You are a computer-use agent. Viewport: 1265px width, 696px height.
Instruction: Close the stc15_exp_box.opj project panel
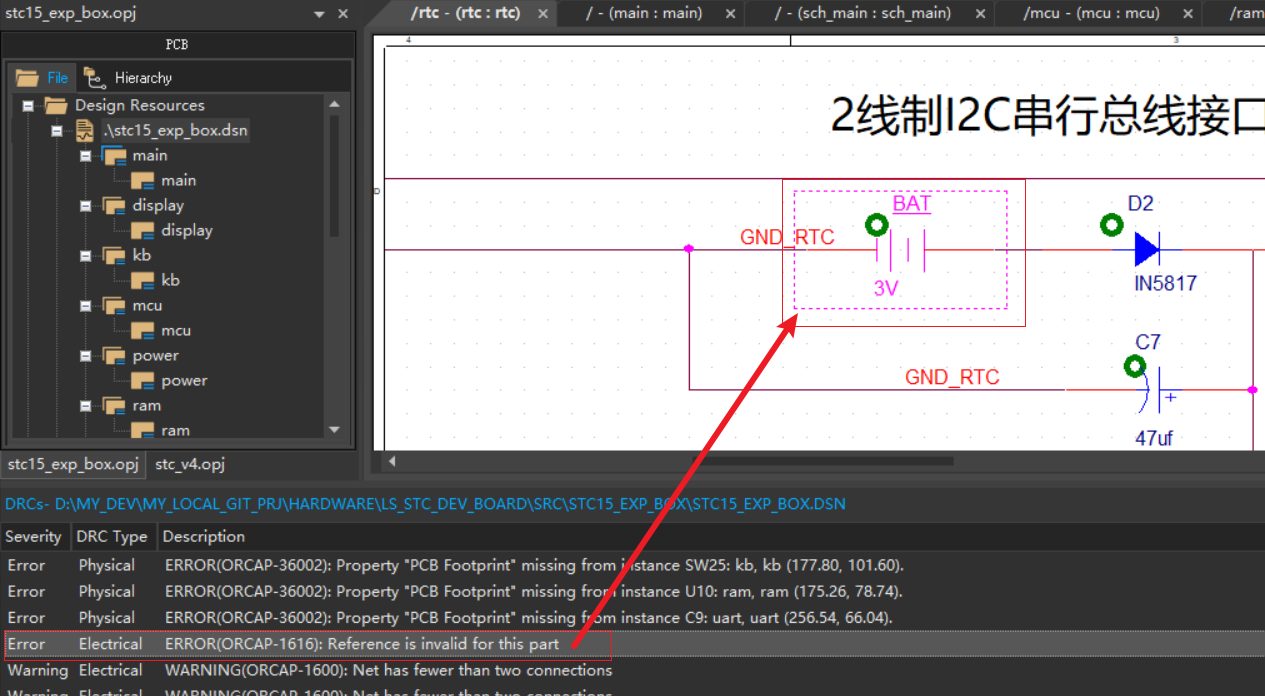(x=343, y=14)
